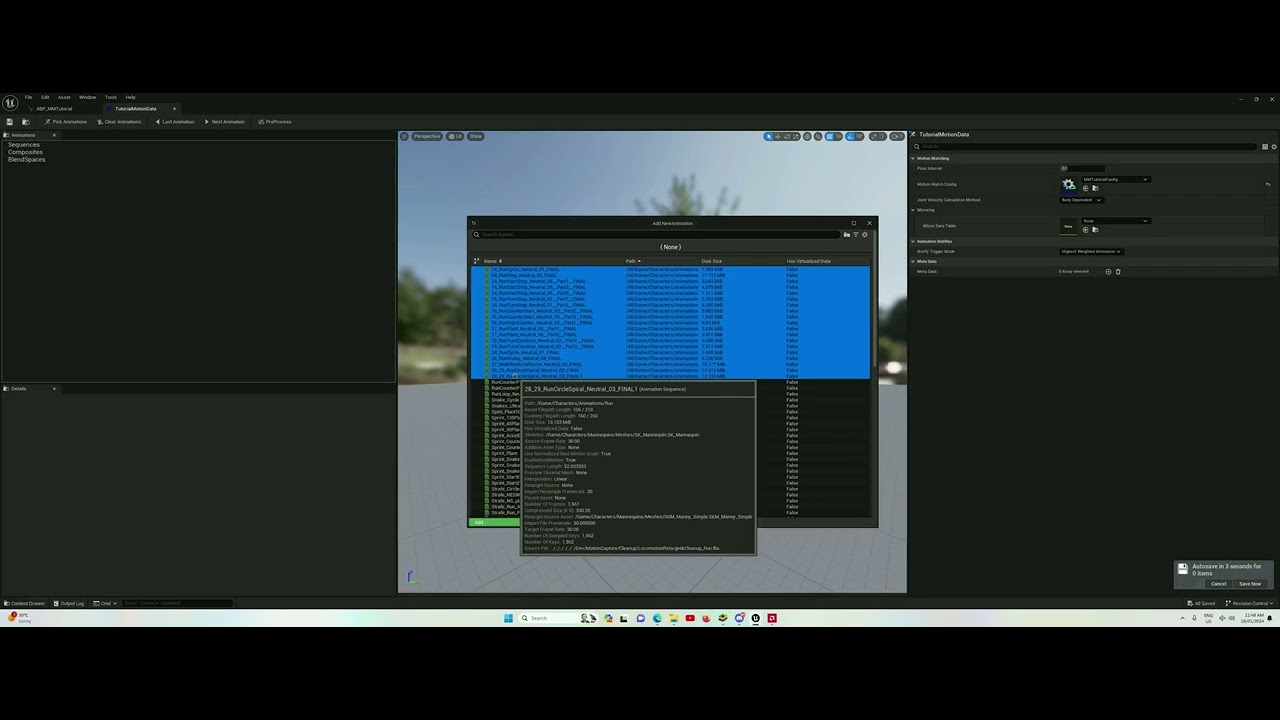Open the Mirror Data Table None dropdown

coord(1115,221)
